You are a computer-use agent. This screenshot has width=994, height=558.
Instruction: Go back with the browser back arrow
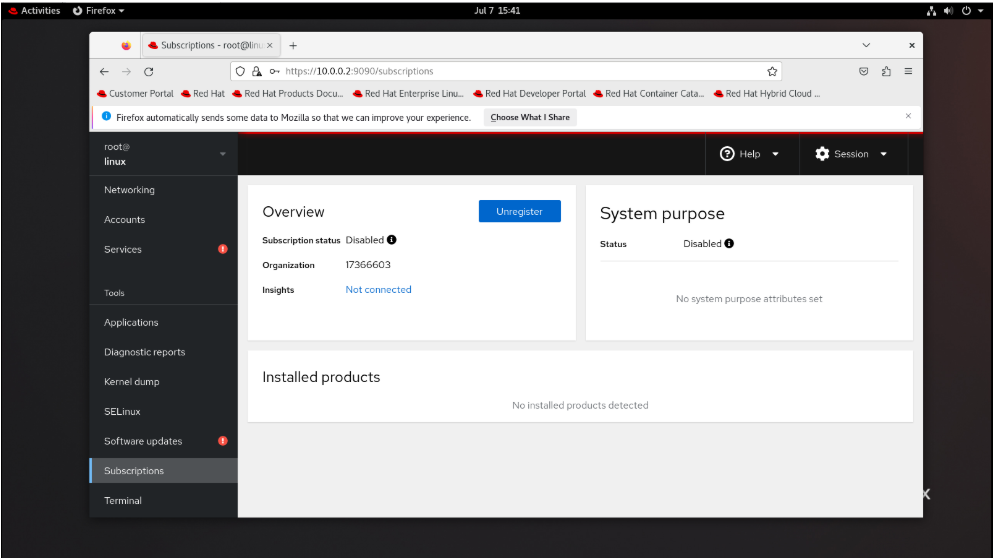(104, 72)
